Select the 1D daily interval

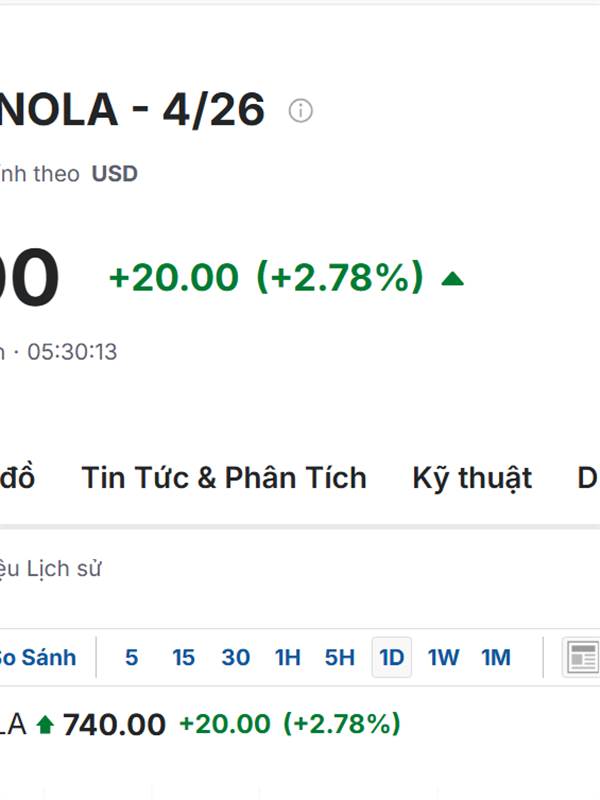[392, 657]
